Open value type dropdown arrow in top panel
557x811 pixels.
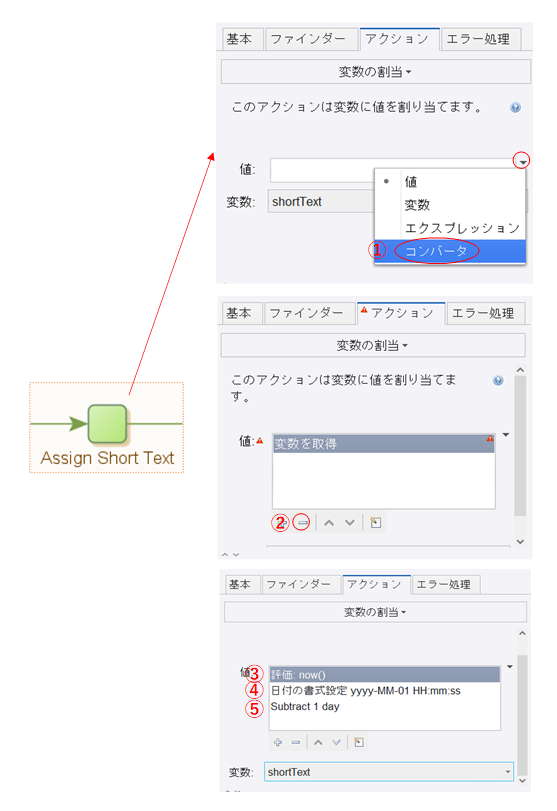pos(522,162)
